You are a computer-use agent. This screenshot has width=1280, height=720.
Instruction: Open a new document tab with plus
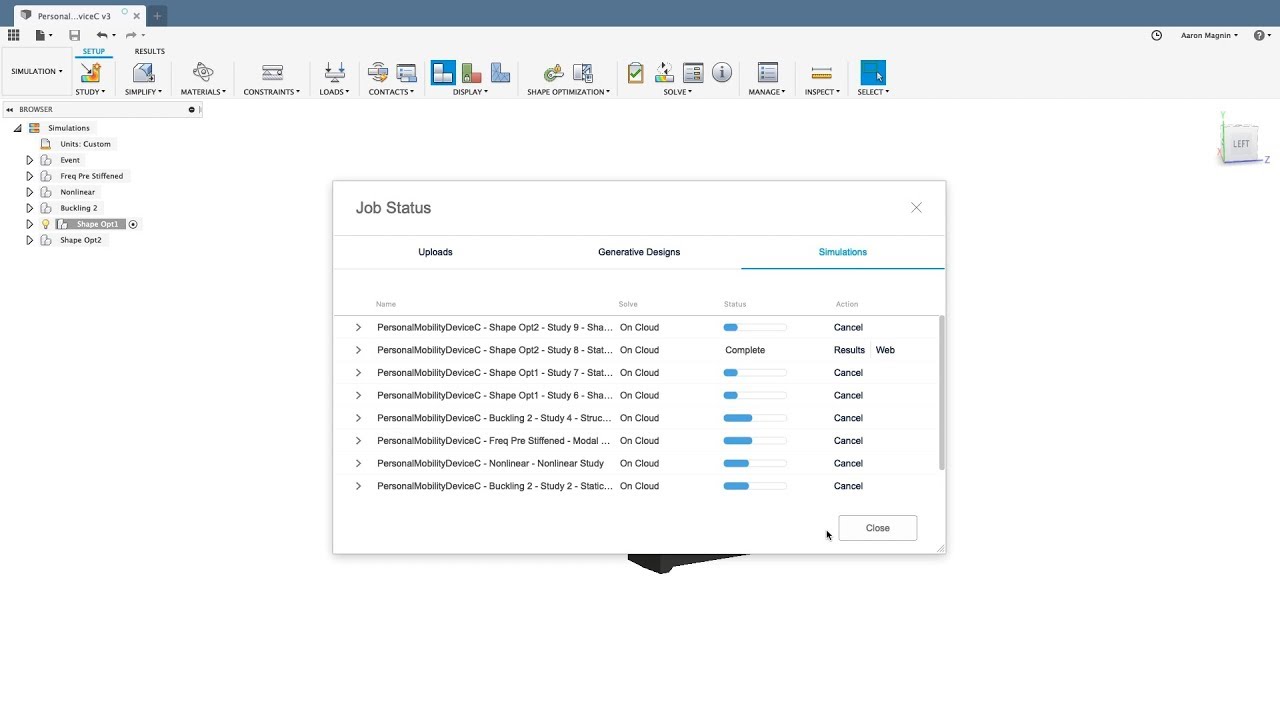pyautogui.click(x=157, y=16)
